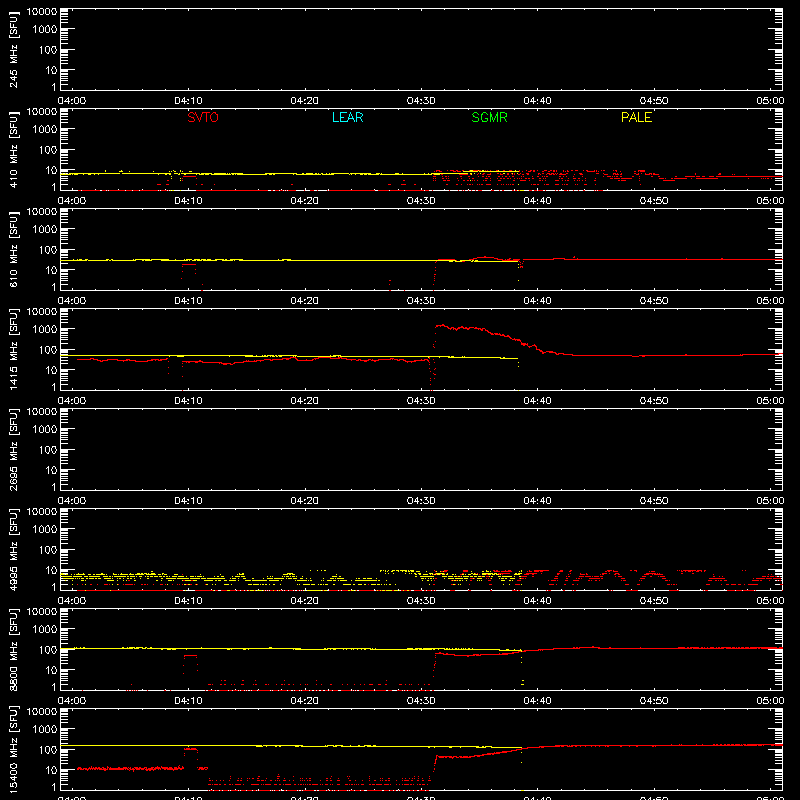Click the 10 tick of the 4995 MHz panel

click(51, 570)
